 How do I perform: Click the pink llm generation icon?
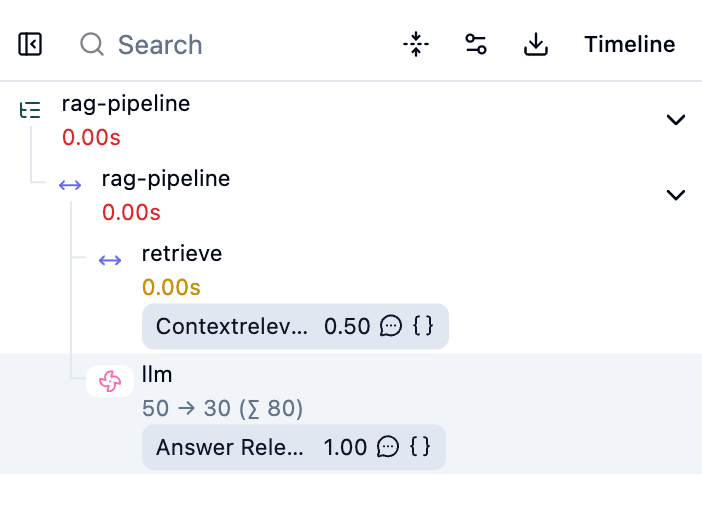coord(110,381)
